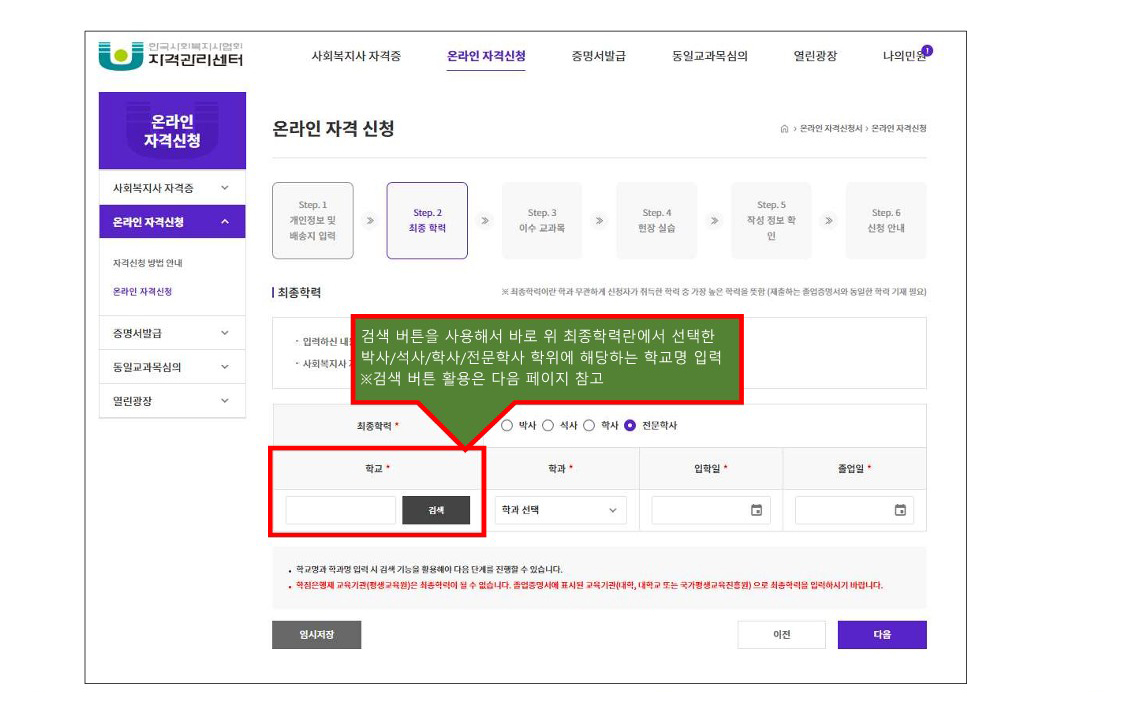Expand 증명서발급 in the sidebar

172,333
